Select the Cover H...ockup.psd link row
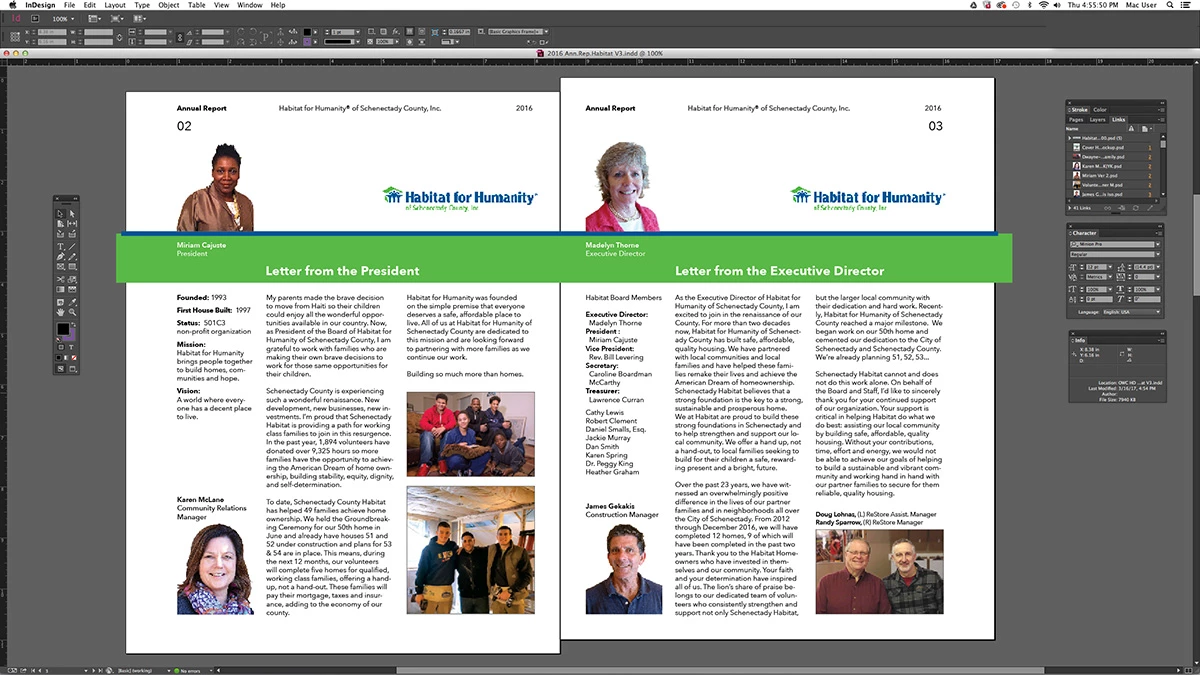This screenshot has height=675, width=1200. [x=1112, y=147]
